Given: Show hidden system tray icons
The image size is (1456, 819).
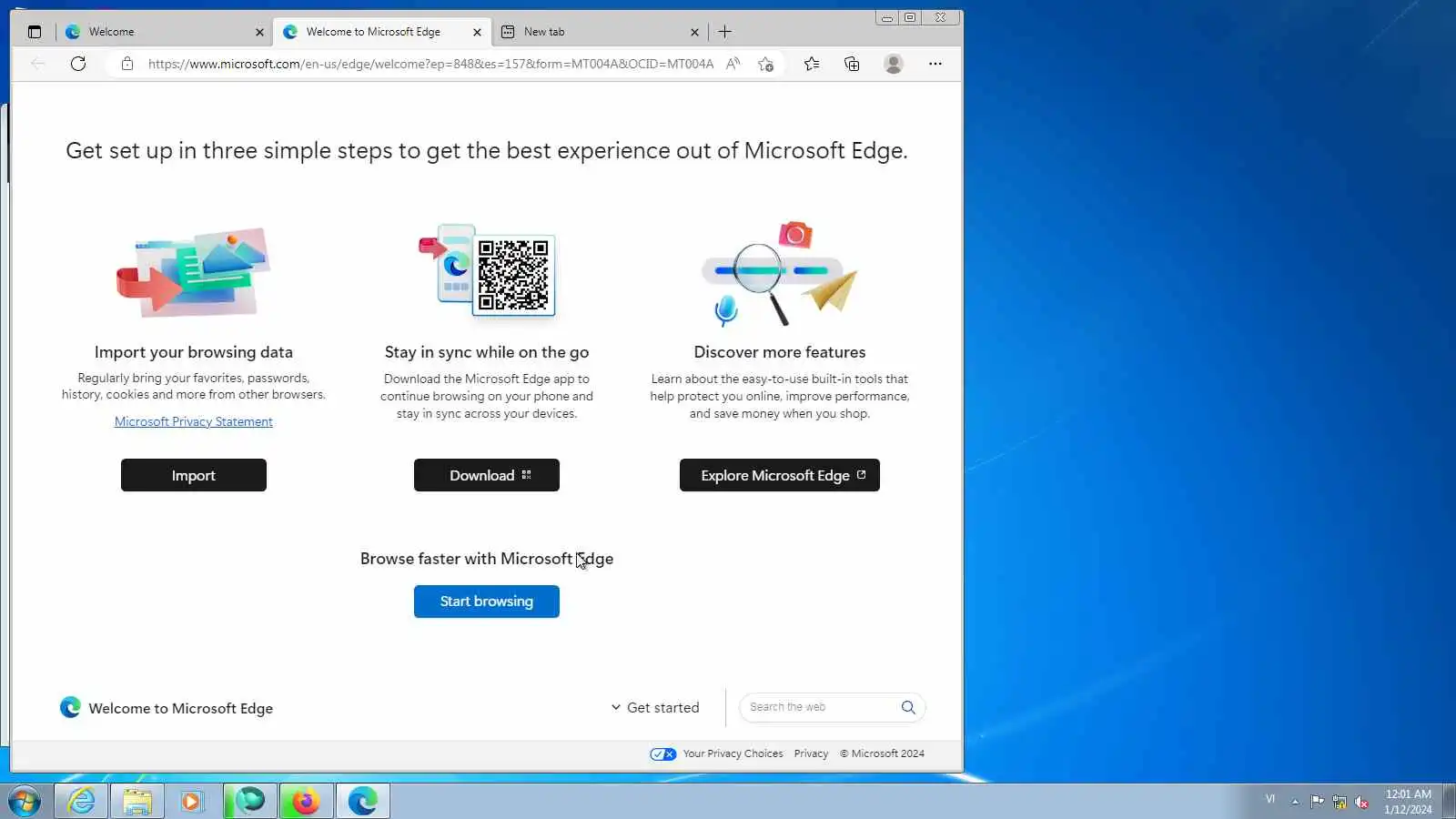Looking at the screenshot, I should tap(1295, 802).
